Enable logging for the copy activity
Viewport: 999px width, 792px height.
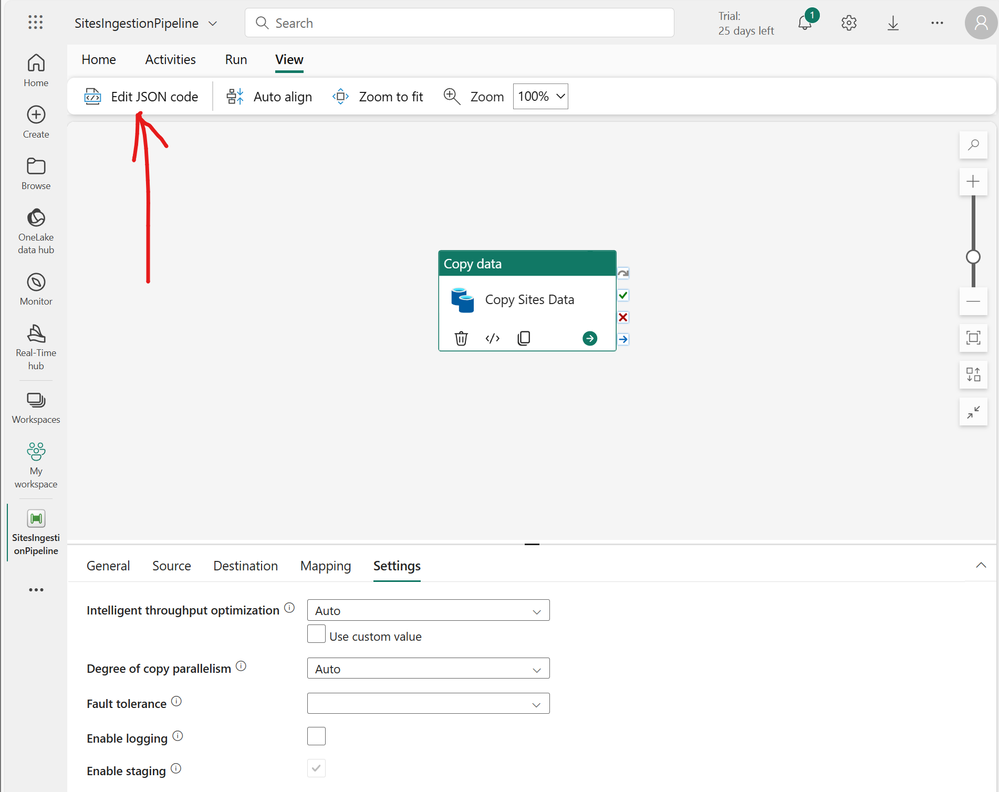coord(316,736)
